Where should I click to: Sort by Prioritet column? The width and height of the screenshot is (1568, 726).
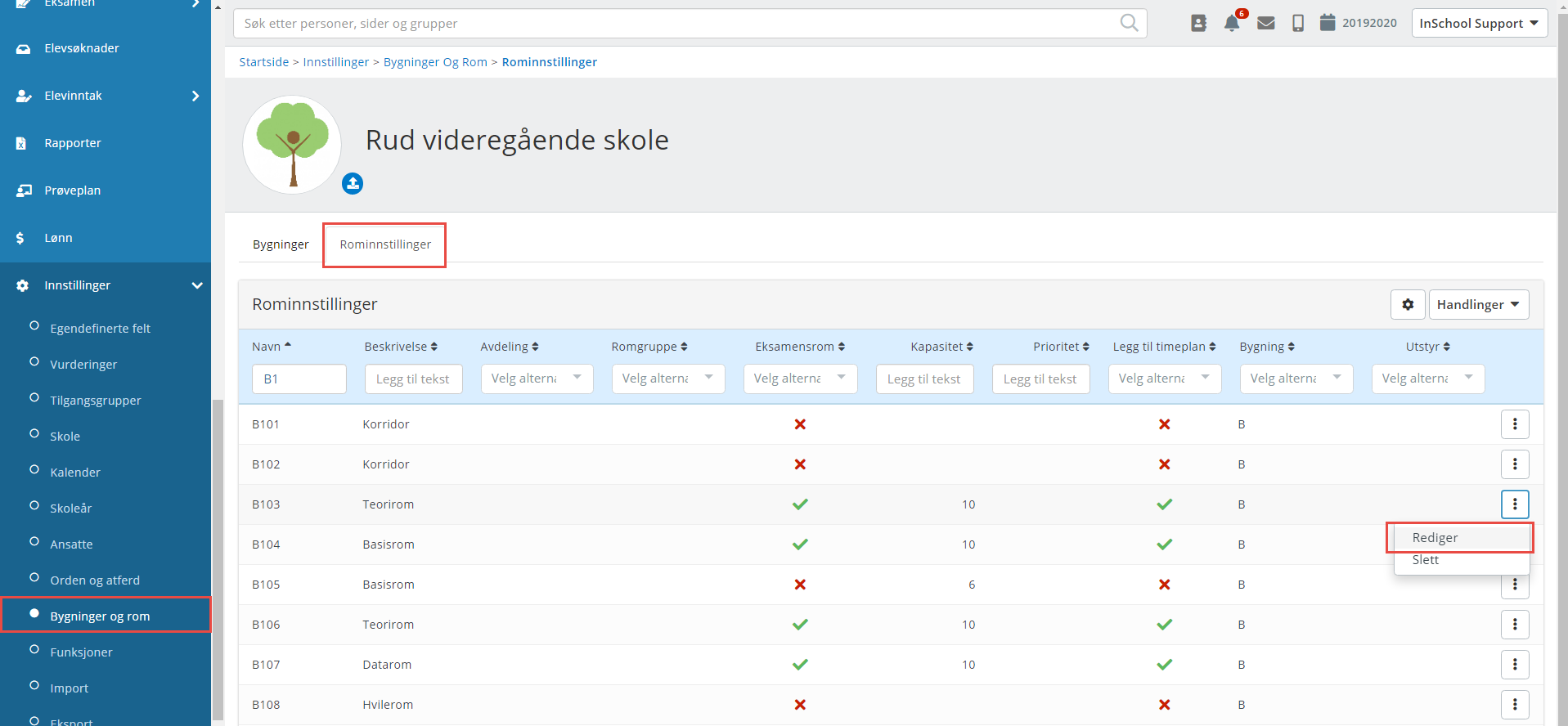click(x=1061, y=347)
